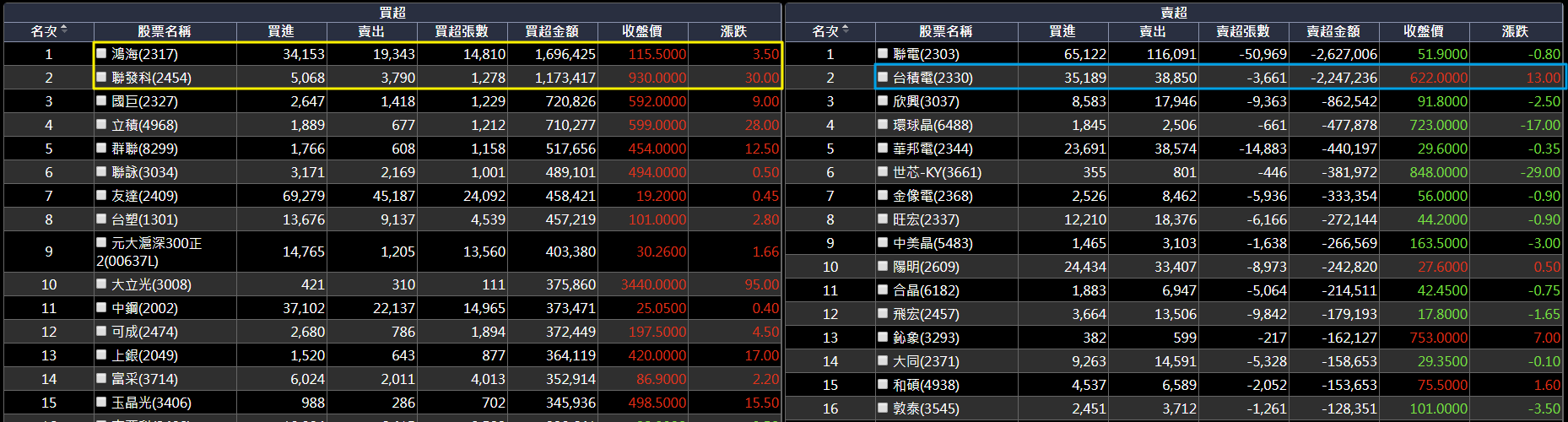Select the 玉晶光(3406) checkbox
Viewport: 1568px width, 422px height.
101,402
